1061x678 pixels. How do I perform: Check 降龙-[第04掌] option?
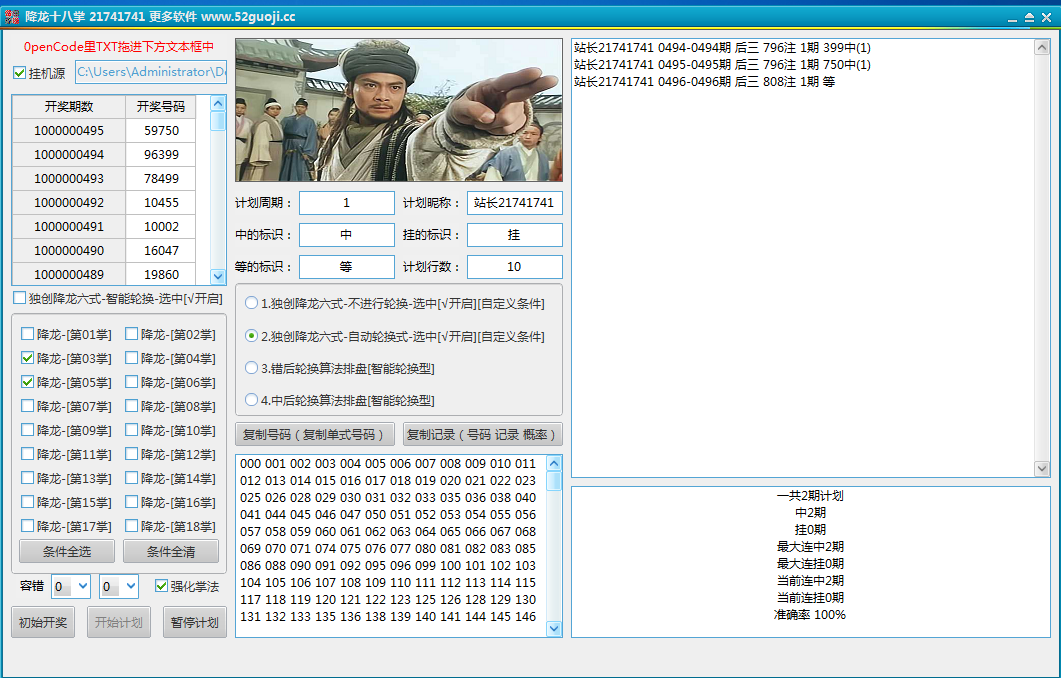coord(132,358)
